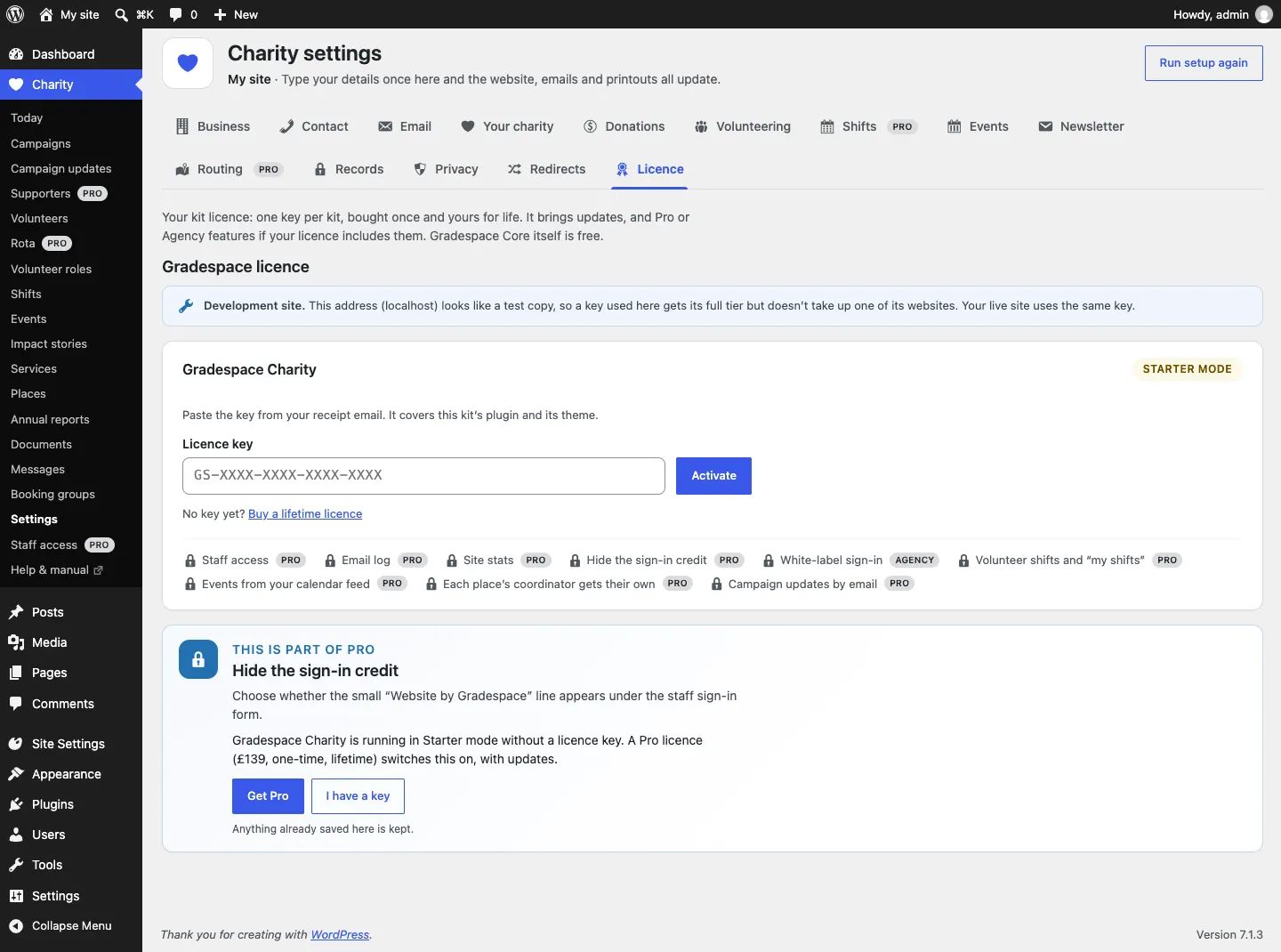Click the Site Settings icon
Screen dimensions: 1281x952
tap(16, 744)
